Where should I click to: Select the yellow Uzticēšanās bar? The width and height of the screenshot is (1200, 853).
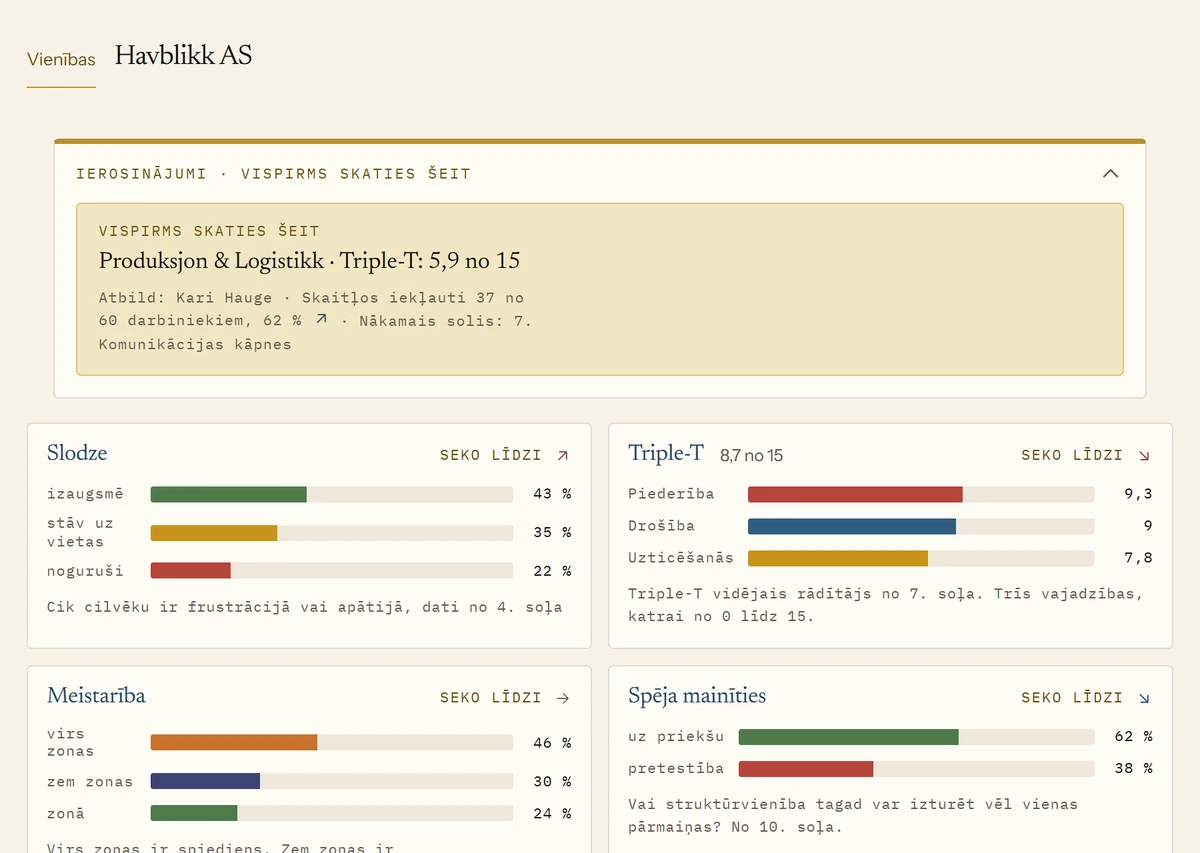coord(838,558)
